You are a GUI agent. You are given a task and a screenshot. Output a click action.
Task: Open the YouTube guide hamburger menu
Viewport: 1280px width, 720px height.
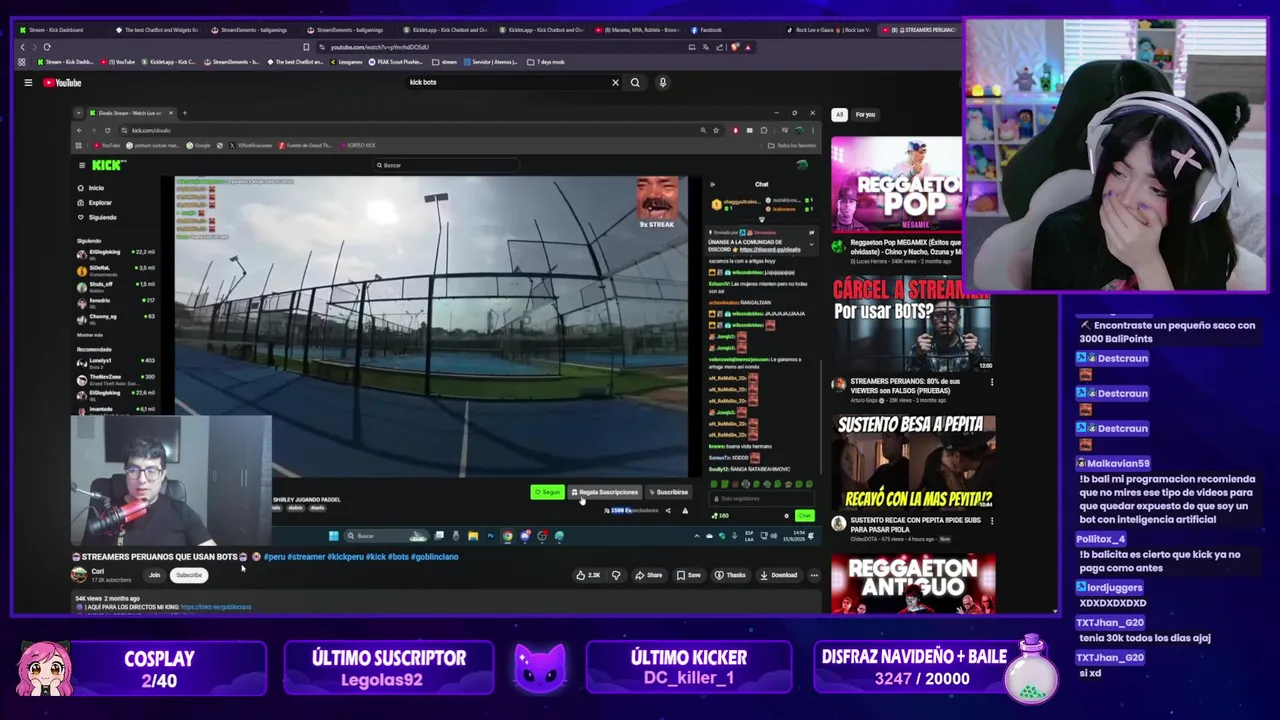click(x=28, y=83)
